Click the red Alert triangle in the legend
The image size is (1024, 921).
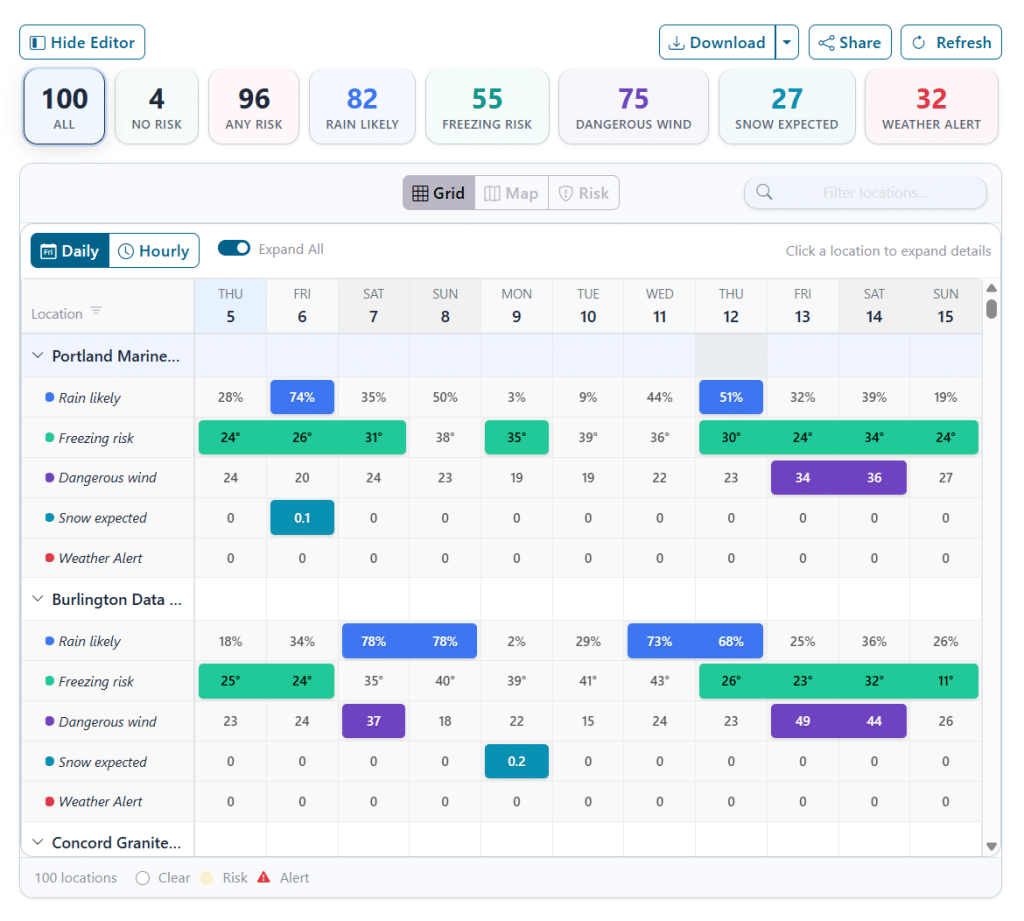point(264,878)
